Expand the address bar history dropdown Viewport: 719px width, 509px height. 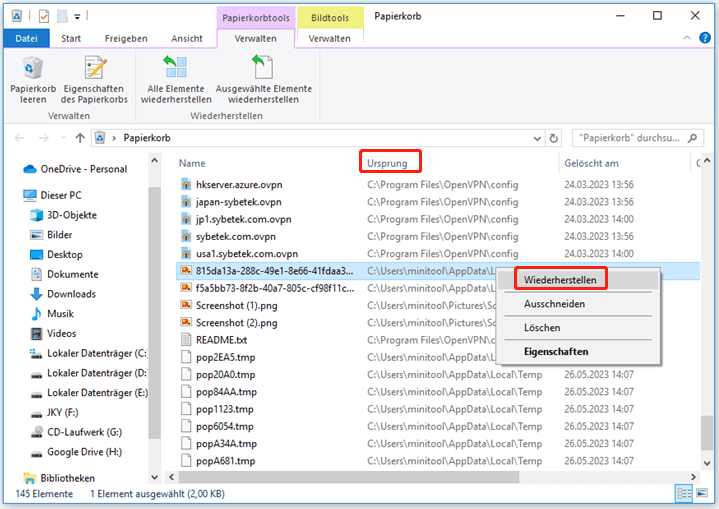point(537,138)
